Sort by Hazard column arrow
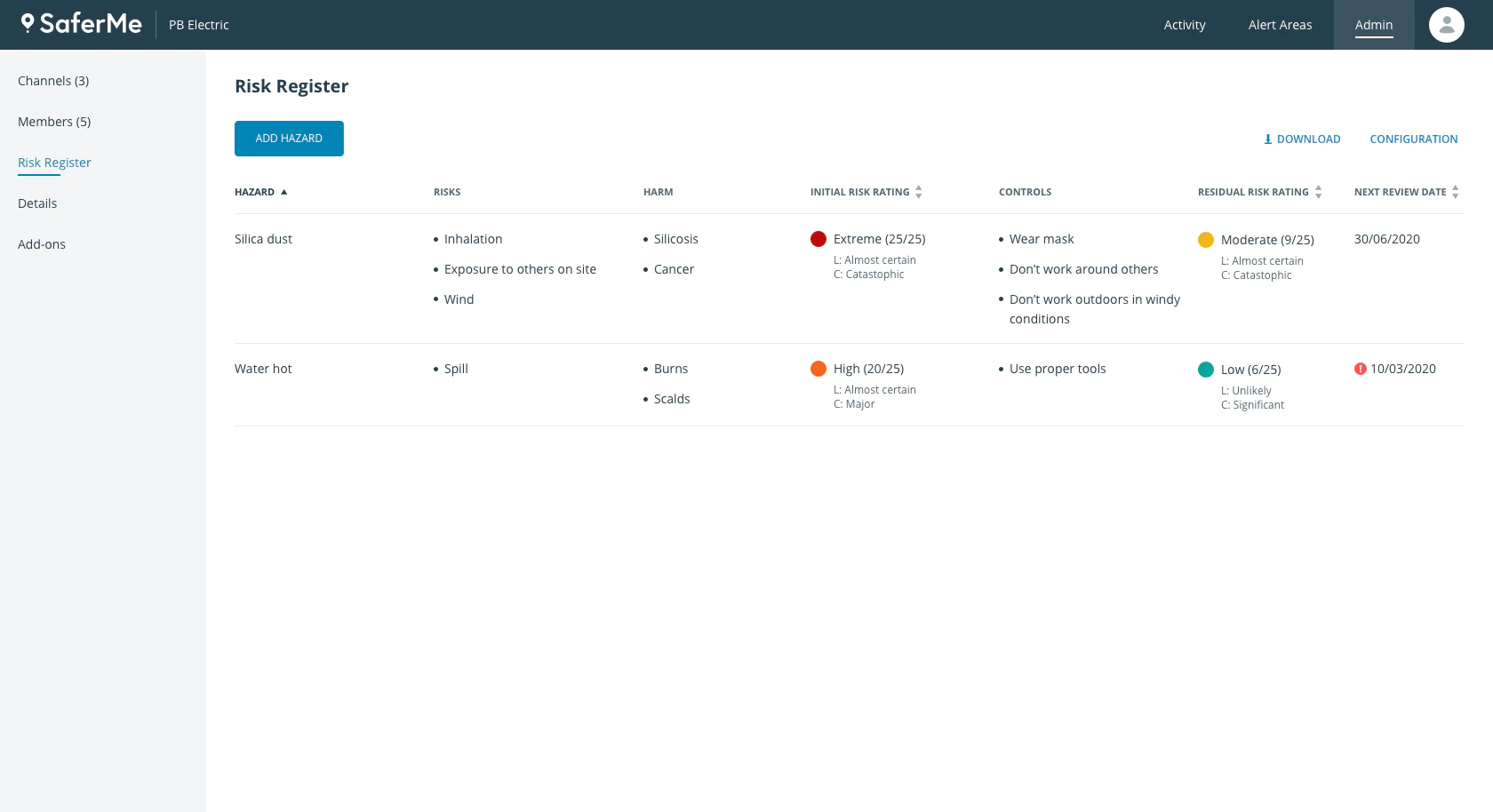Viewport: 1493px width, 812px height. tap(284, 192)
